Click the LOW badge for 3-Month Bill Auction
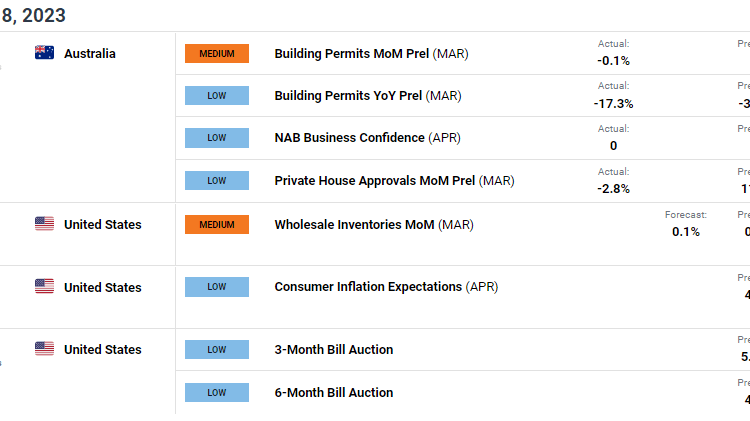Image resolution: width=750 pixels, height=421 pixels. point(217,350)
